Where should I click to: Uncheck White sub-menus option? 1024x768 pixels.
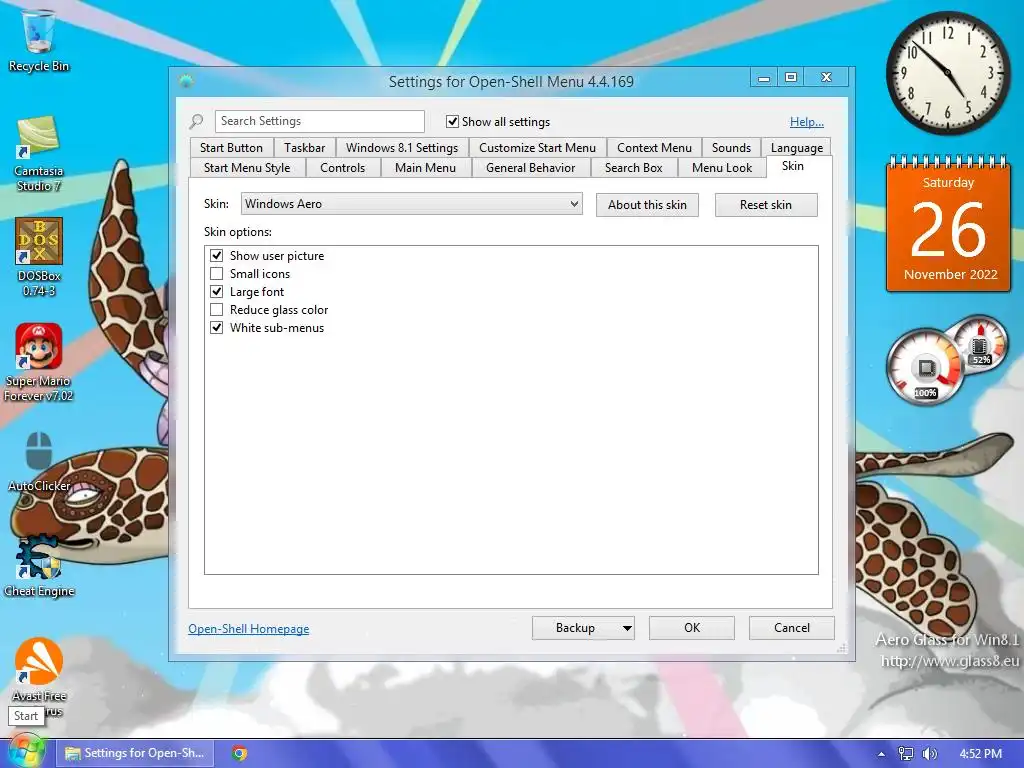pyautogui.click(x=217, y=328)
